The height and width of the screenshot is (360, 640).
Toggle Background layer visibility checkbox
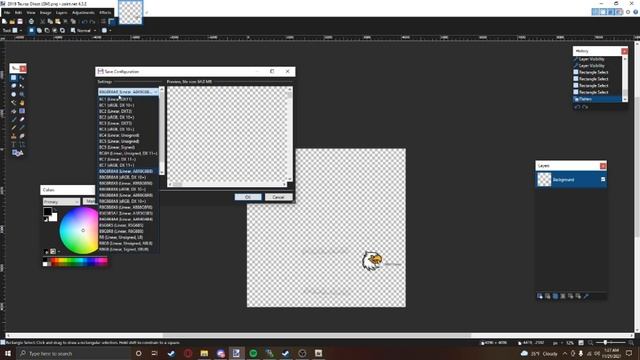[x=603, y=180]
